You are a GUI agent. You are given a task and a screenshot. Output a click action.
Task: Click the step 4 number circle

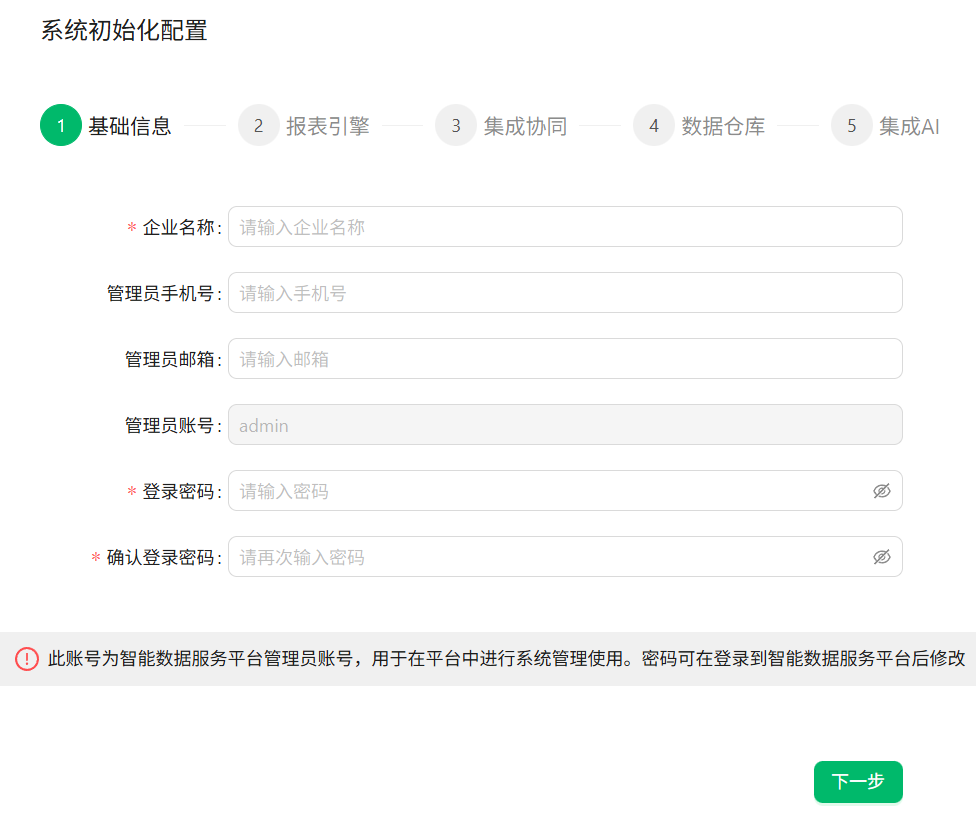(654, 126)
